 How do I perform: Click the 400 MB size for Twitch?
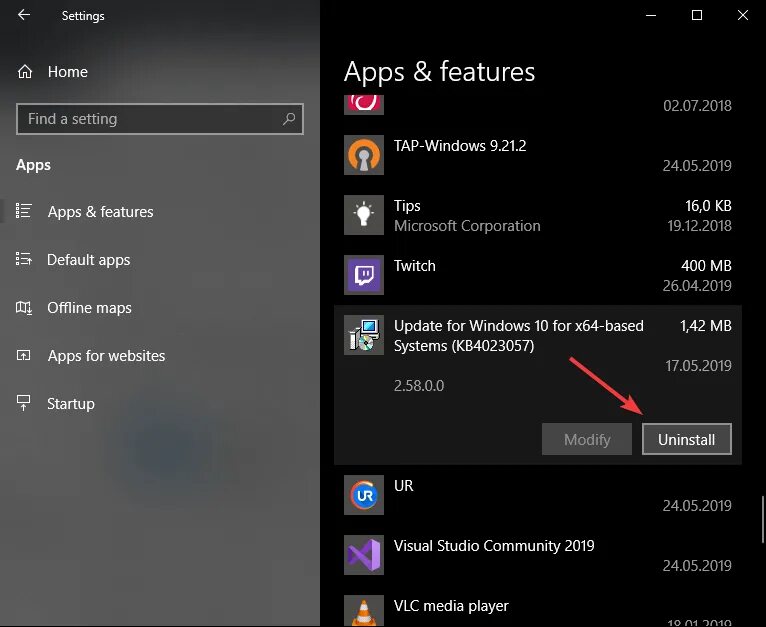(706, 265)
